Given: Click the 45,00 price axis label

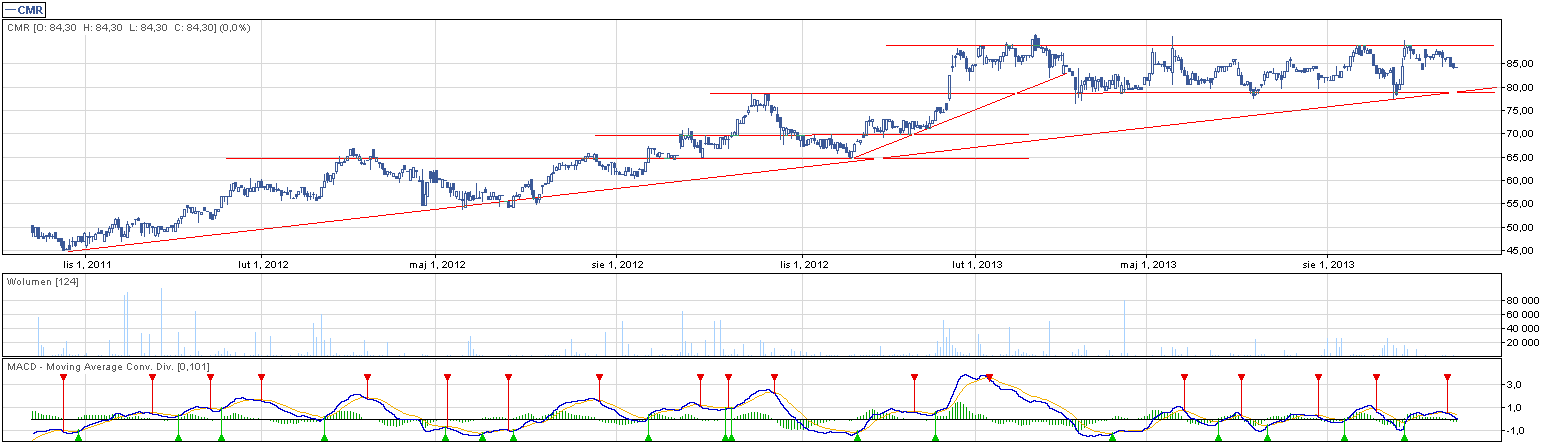Looking at the screenshot, I should pyautogui.click(x=1522, y=251).
